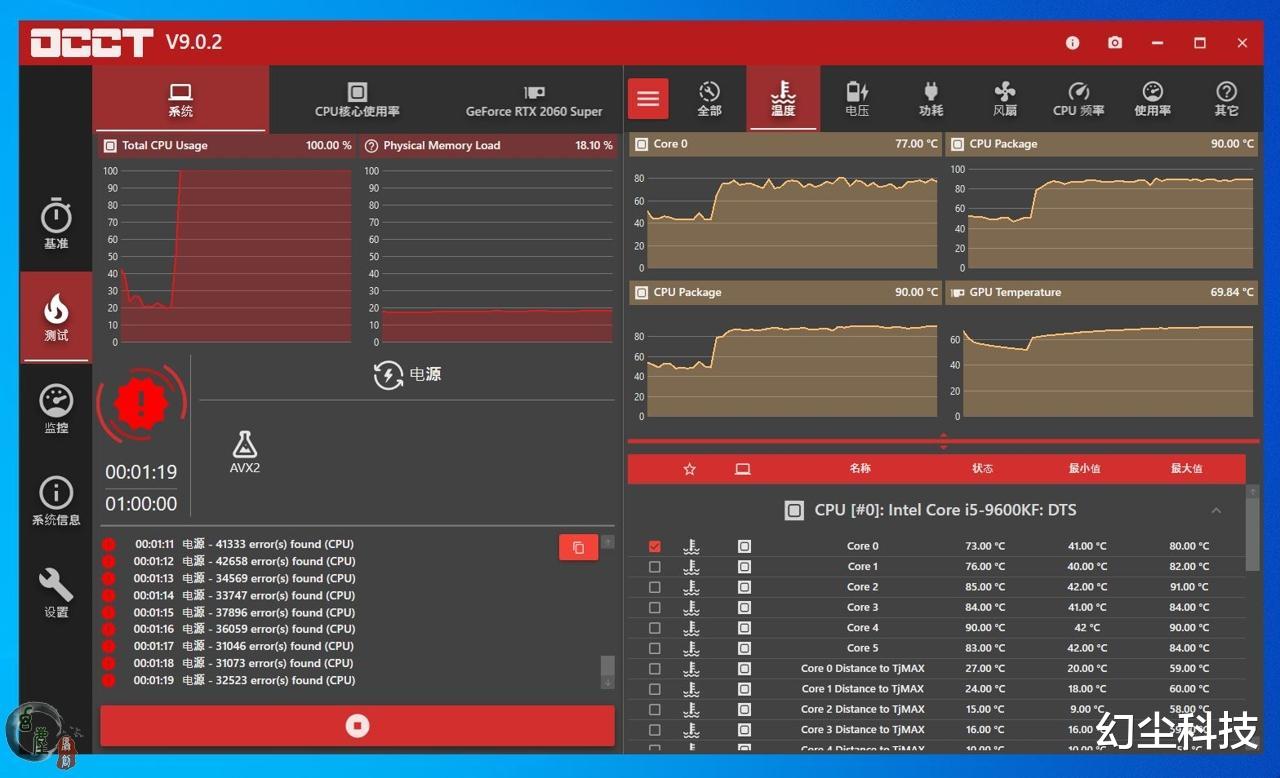Image resolution: width=1280 pixels, height=778 pixels.
Task: Select the 风扇 fan tab
Action: click(x=1005, y=98)
